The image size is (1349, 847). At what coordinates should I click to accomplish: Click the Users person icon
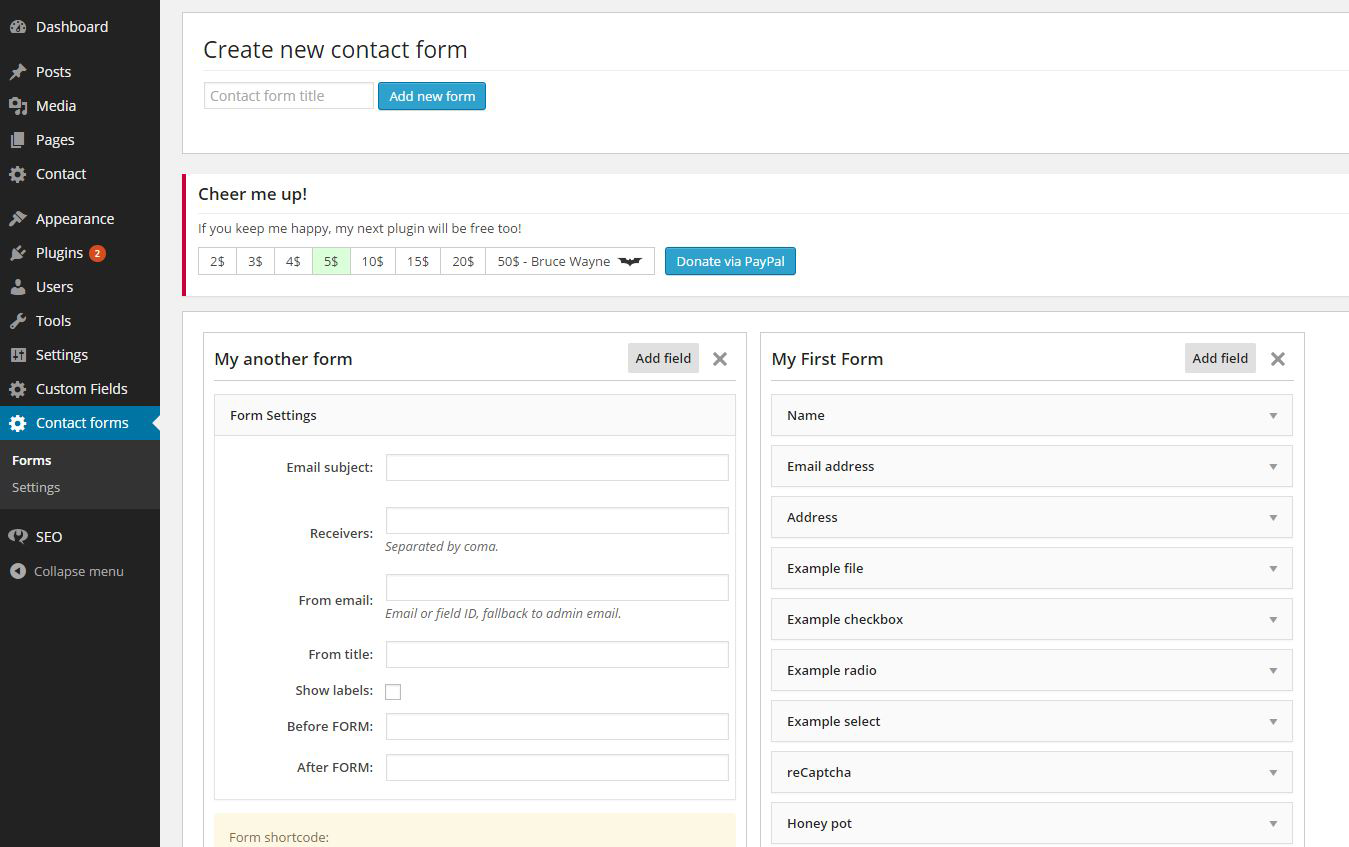click(17, 287)
